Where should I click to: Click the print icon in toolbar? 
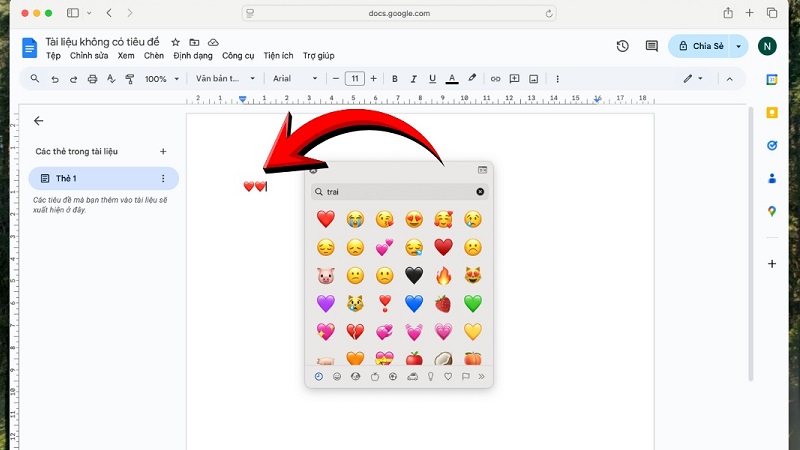pyautogui.click(x=92, y=79)
